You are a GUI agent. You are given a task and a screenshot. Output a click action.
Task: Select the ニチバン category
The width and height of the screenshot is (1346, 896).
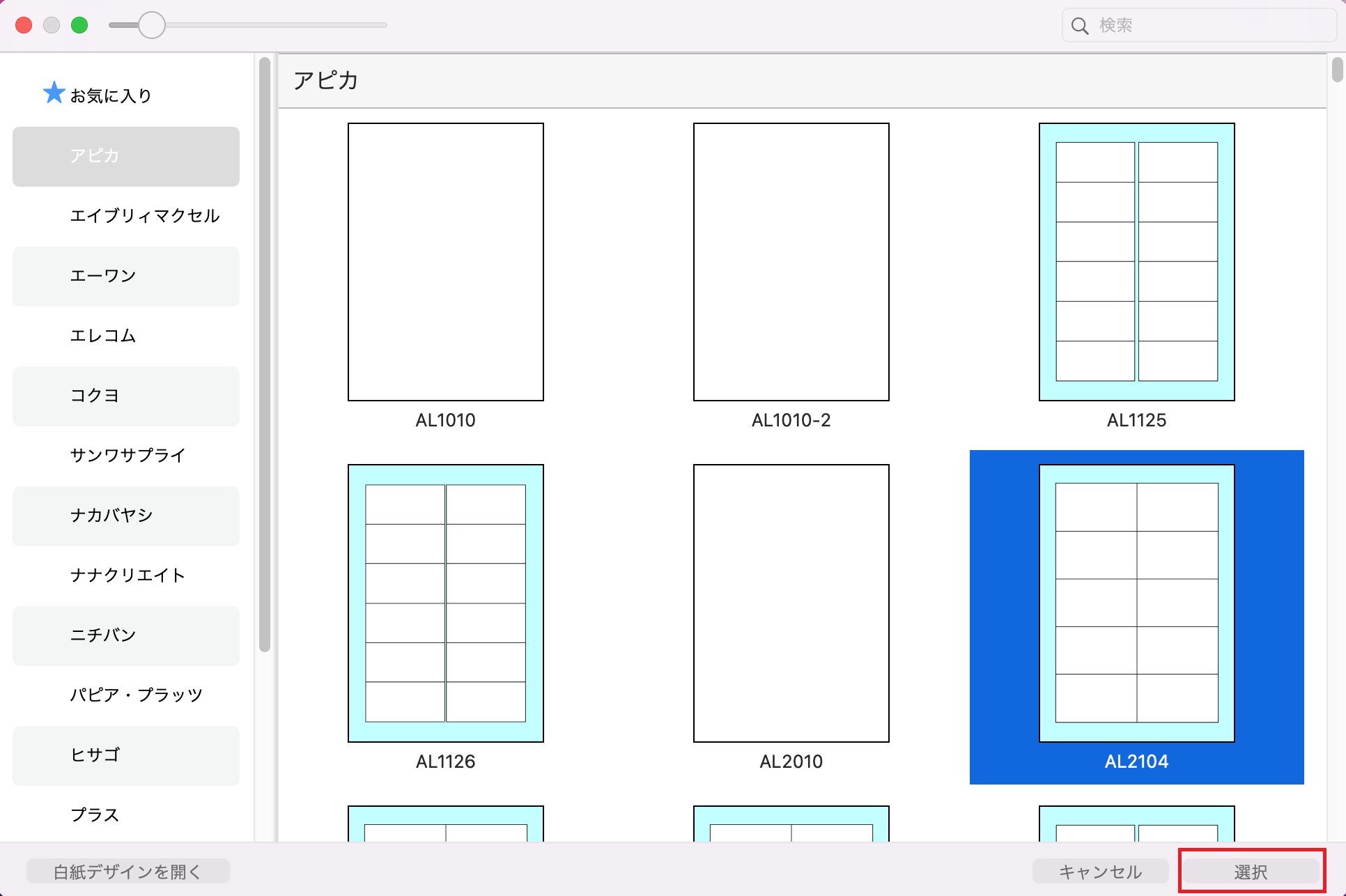(x=126, y=635)
